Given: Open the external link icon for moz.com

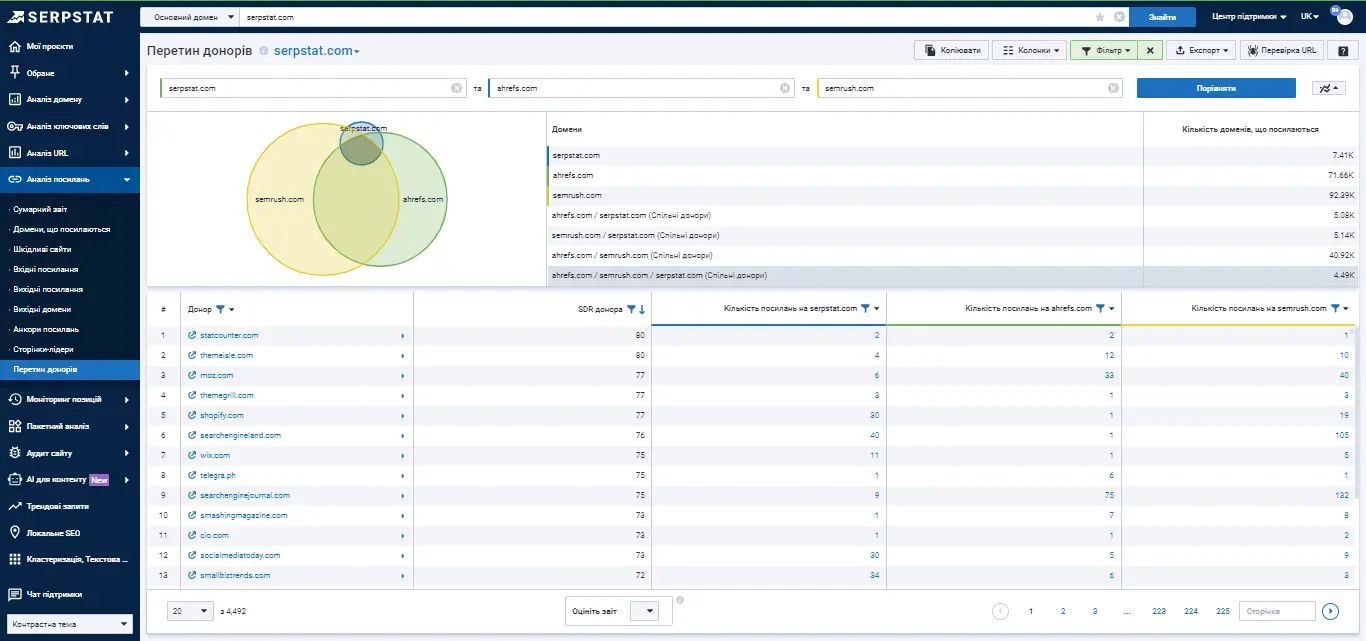Looking at the screenshot, I should pos(192,375).
